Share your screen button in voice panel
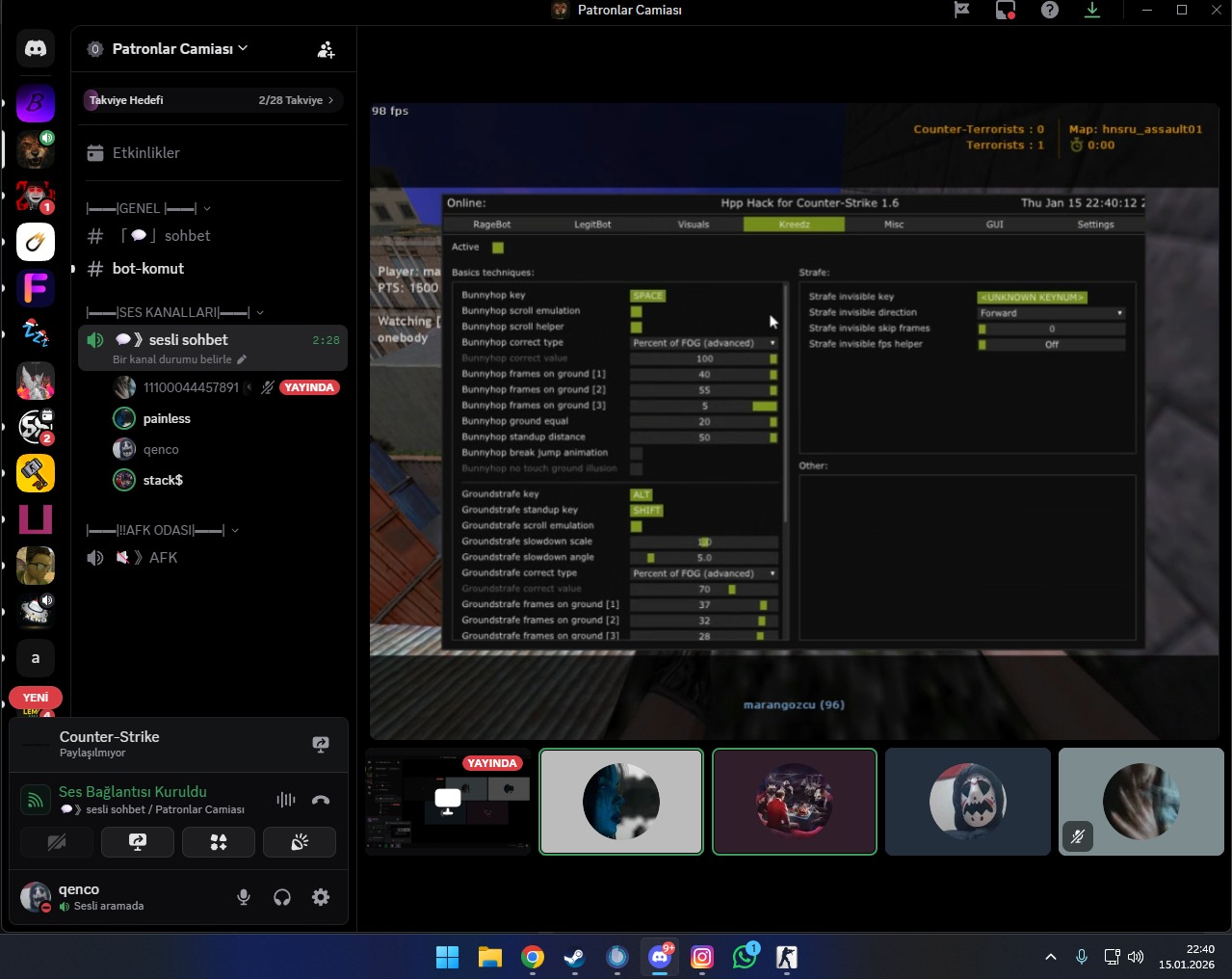This screenshot has height=979, width=1232. [x=138, y=842]
